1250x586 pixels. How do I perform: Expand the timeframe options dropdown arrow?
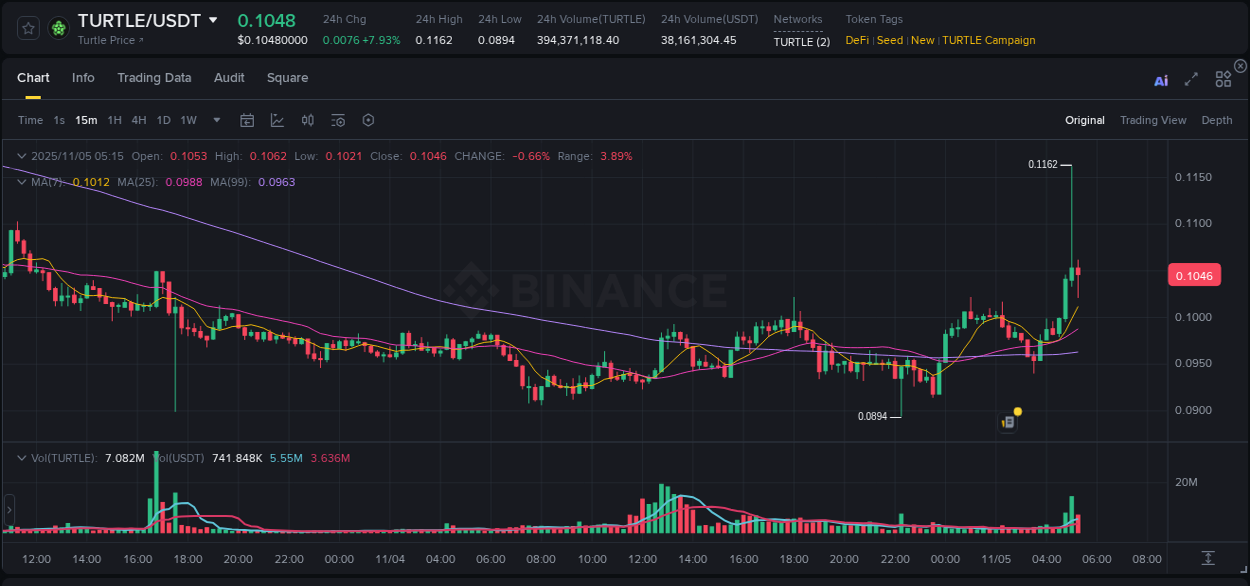pyautogui.click(x=215, y=120)
